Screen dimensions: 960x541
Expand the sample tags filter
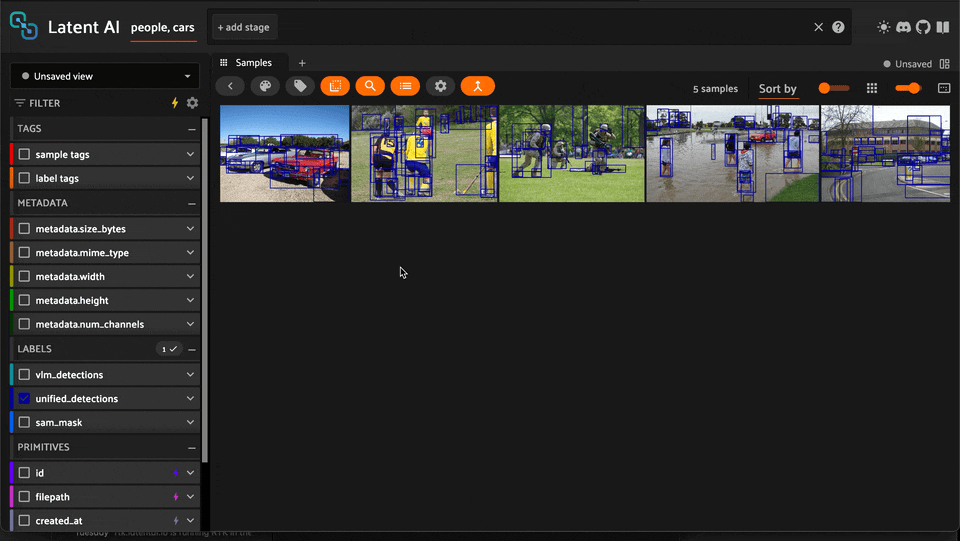190,154
